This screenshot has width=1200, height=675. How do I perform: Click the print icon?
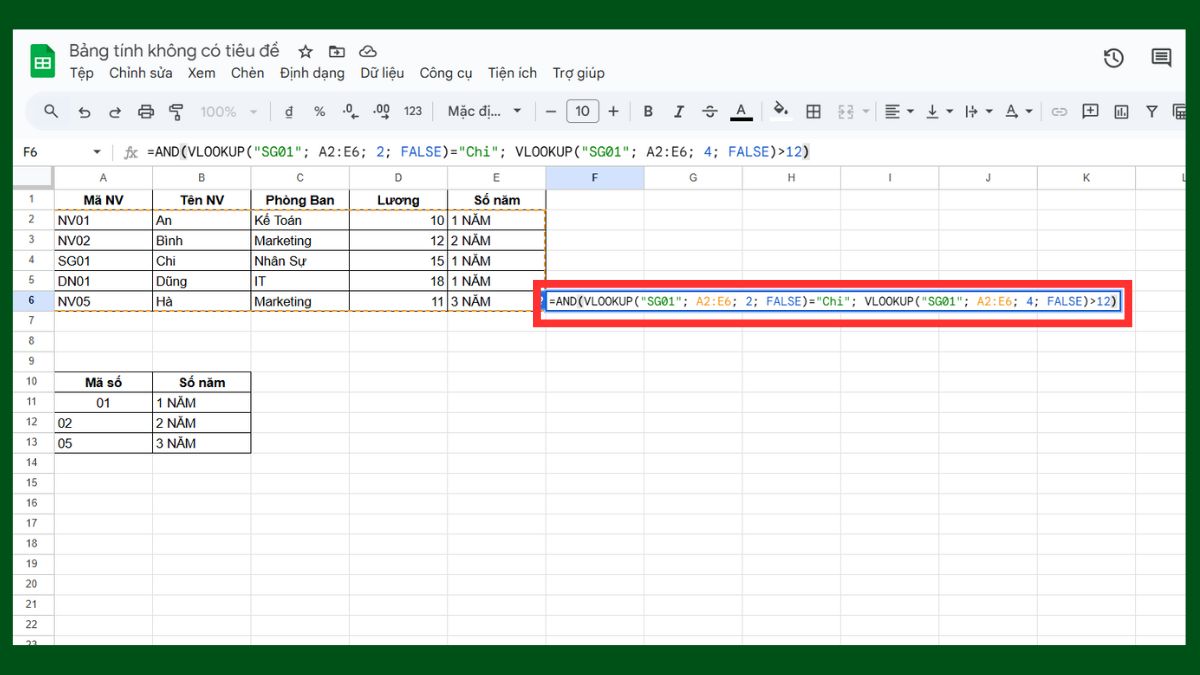pyautogui.click(x=147, y=111)
